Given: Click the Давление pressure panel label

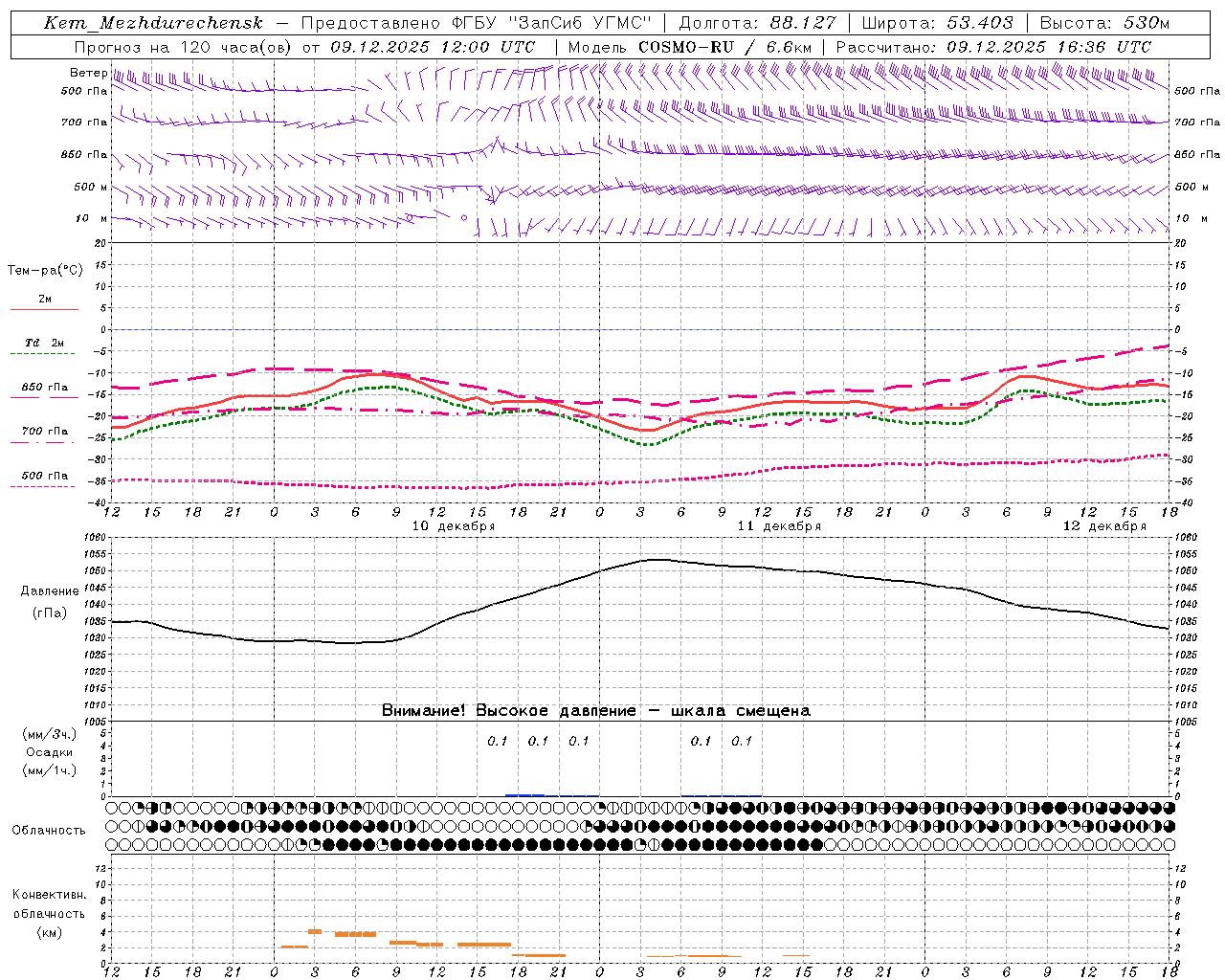Looking at the screenshot, I should point(48,591).
